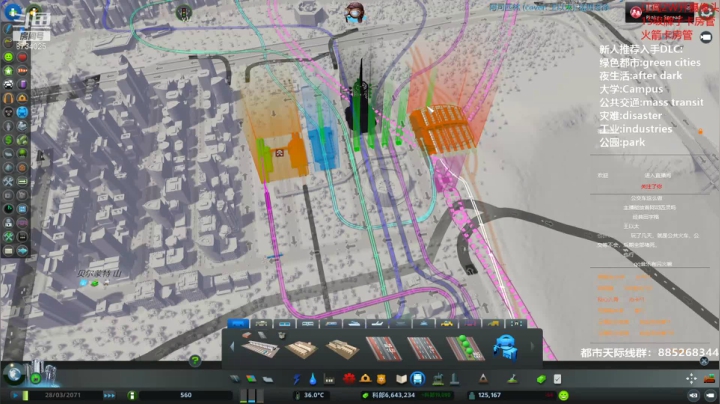The image size is (720, 404).
Task: Toggle the green star levels info view
Action: click(9, 71)
